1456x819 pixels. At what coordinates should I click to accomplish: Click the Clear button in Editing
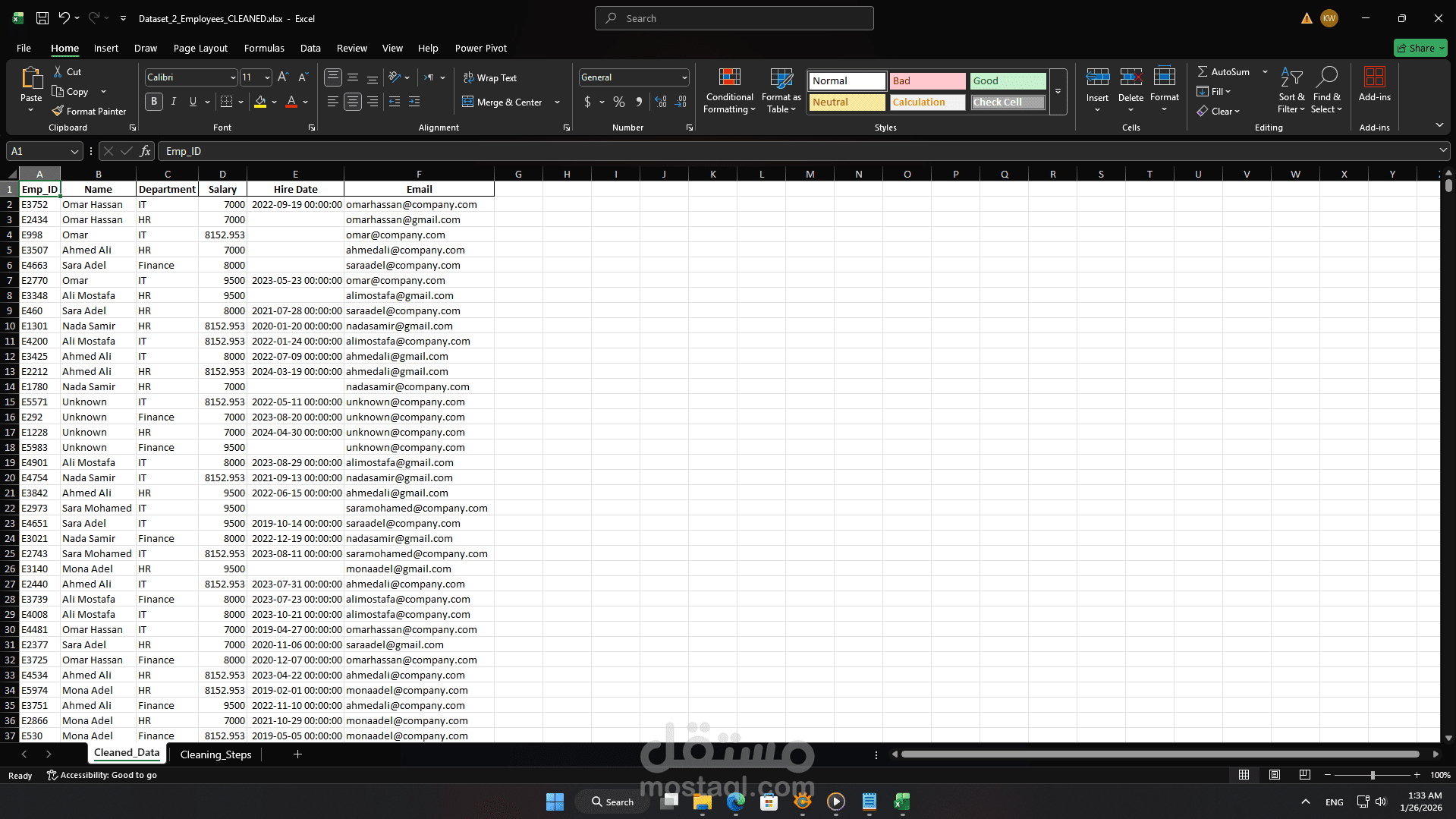pyautogui.click(x=1219, y=111)
